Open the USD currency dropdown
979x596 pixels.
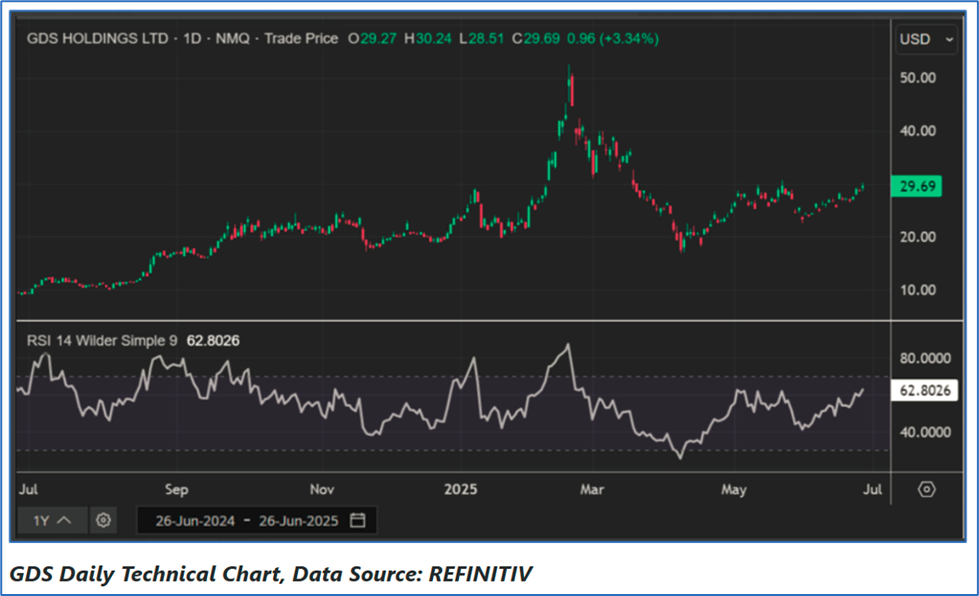coord(922,39)
